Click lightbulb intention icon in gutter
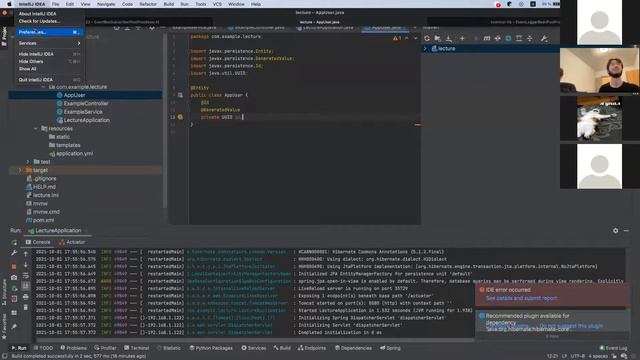Viewport: 640px width, 360px height. tap(180, 117)
